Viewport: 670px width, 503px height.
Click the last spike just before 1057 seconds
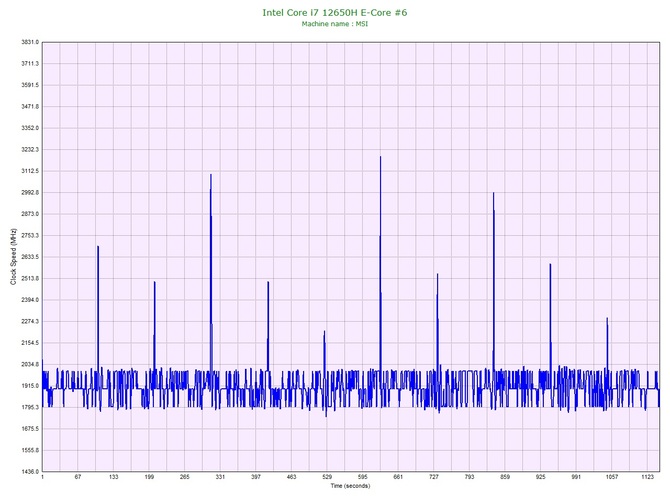(x=607, y=319)
